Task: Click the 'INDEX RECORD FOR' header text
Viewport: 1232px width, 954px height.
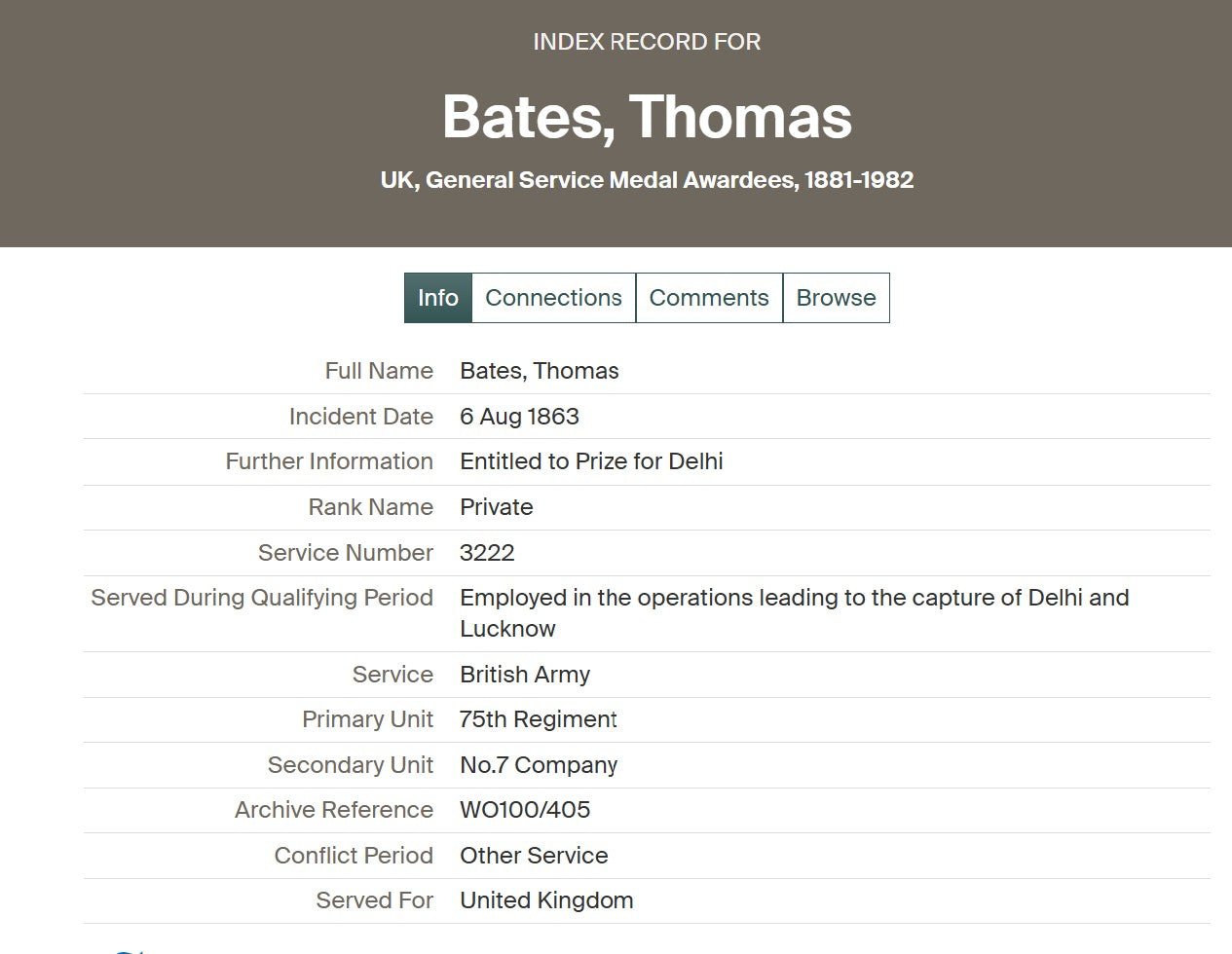Action: (x=647, y=42)
